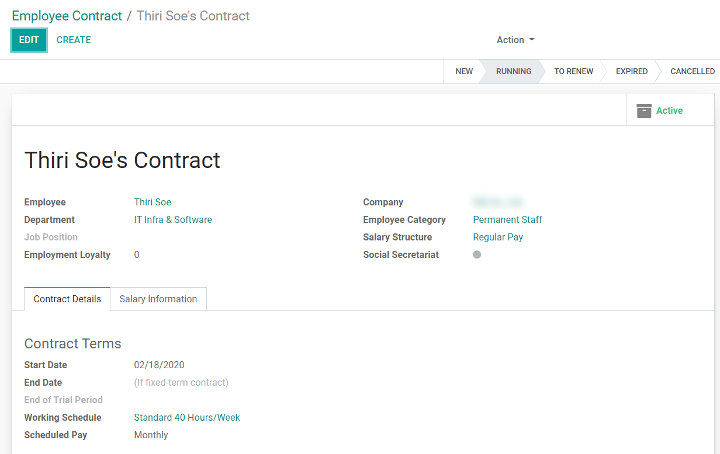Click the CREATE button
Viewport: 720px width, 454px height.
73,40
